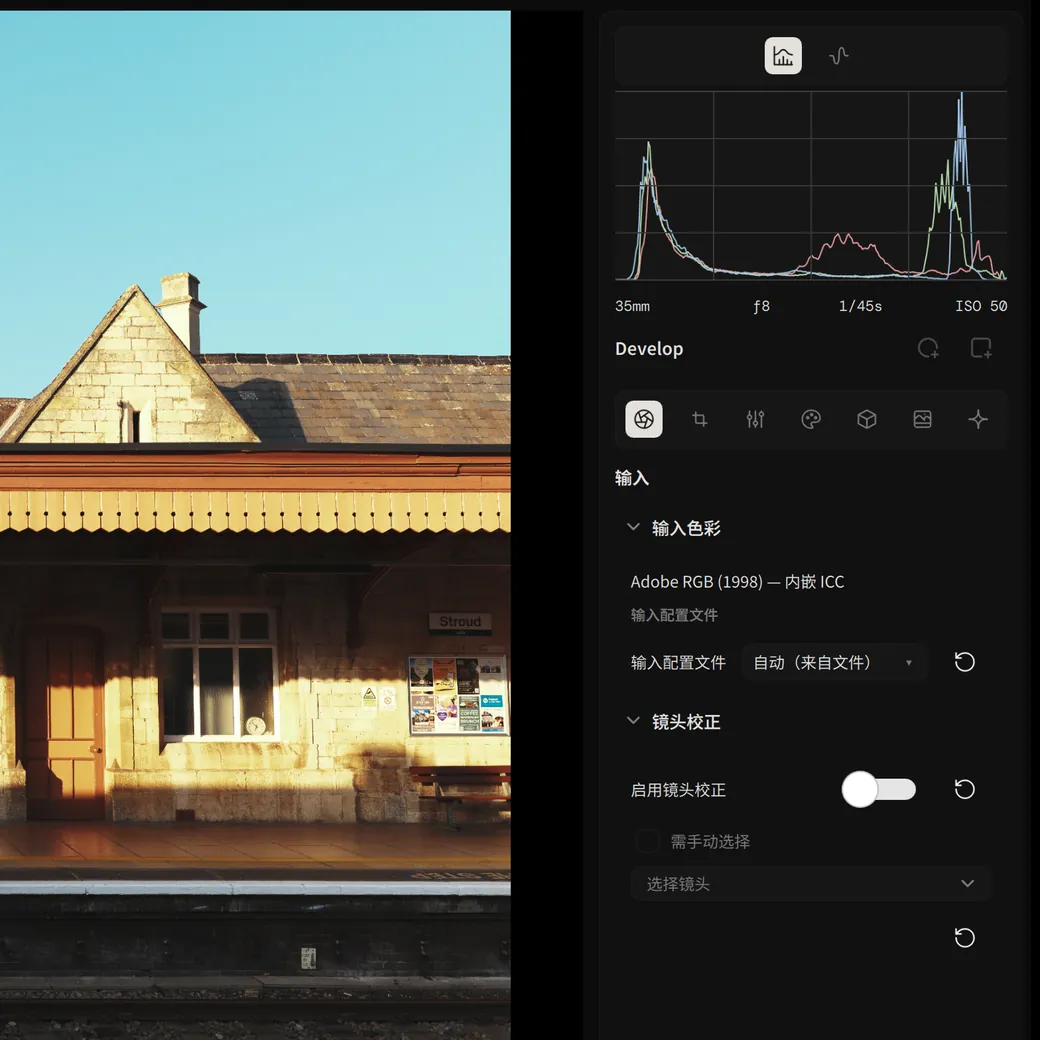
Task: Reset the 启用镜头校正 setting
Action: [964, 789]
